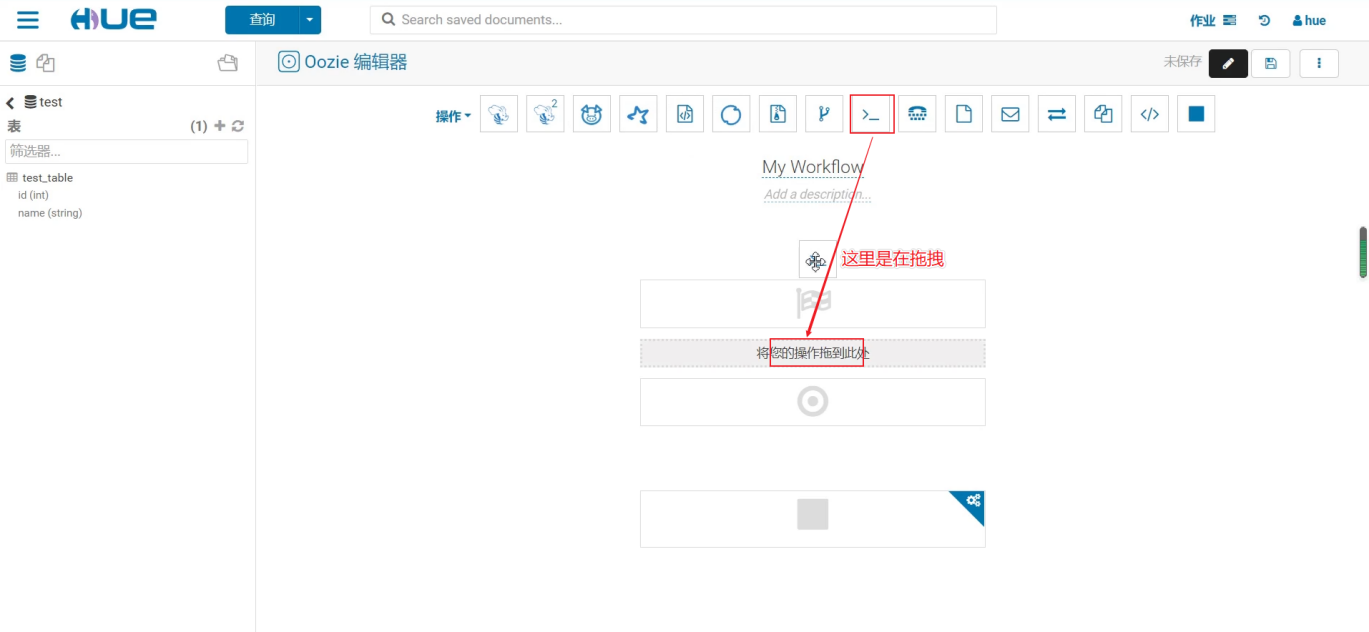Add a Sub-workflow action
The image size is (1369, 632).
point(824,114)
